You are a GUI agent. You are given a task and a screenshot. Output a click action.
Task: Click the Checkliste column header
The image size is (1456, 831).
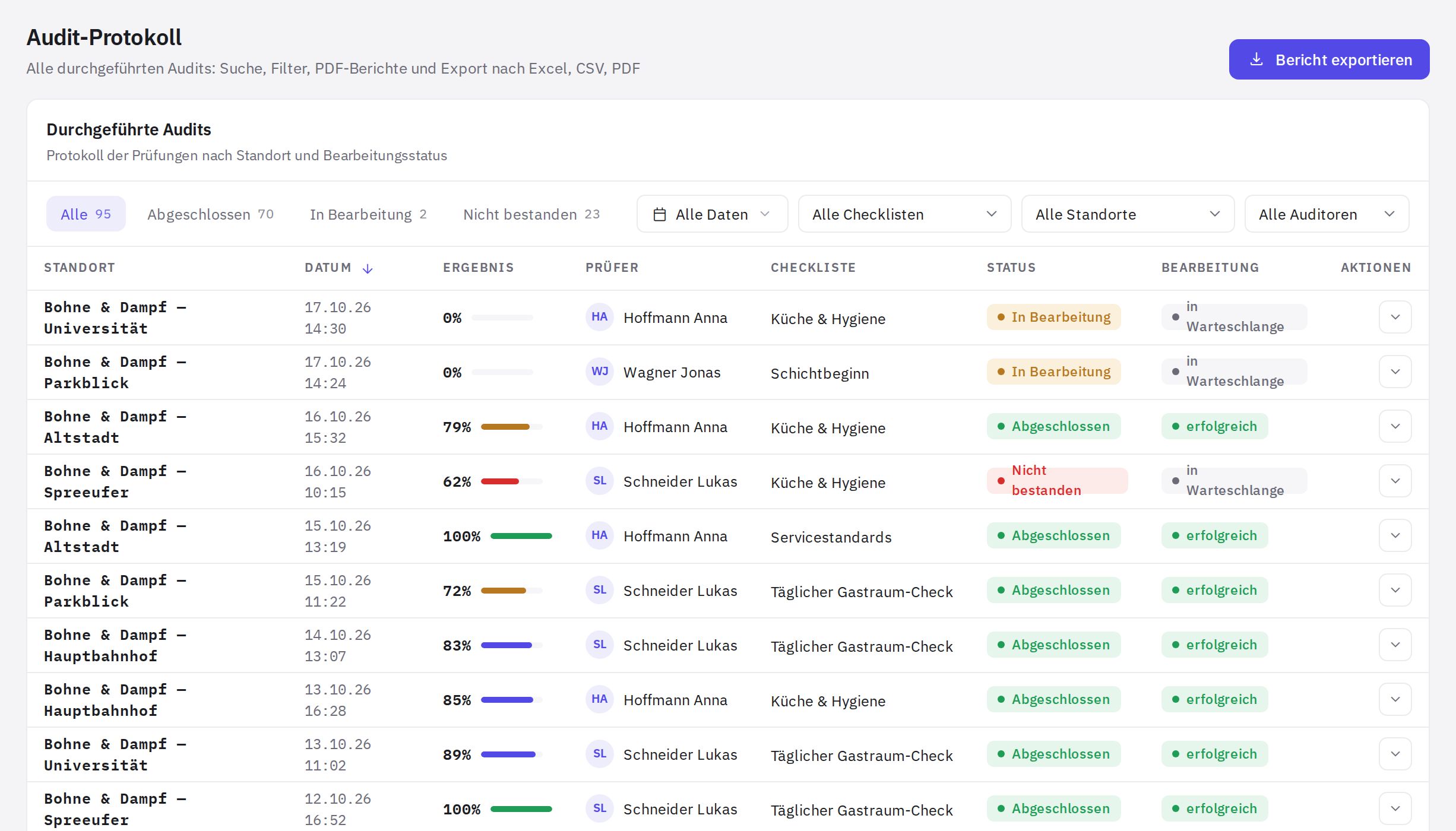pos(813,268)
